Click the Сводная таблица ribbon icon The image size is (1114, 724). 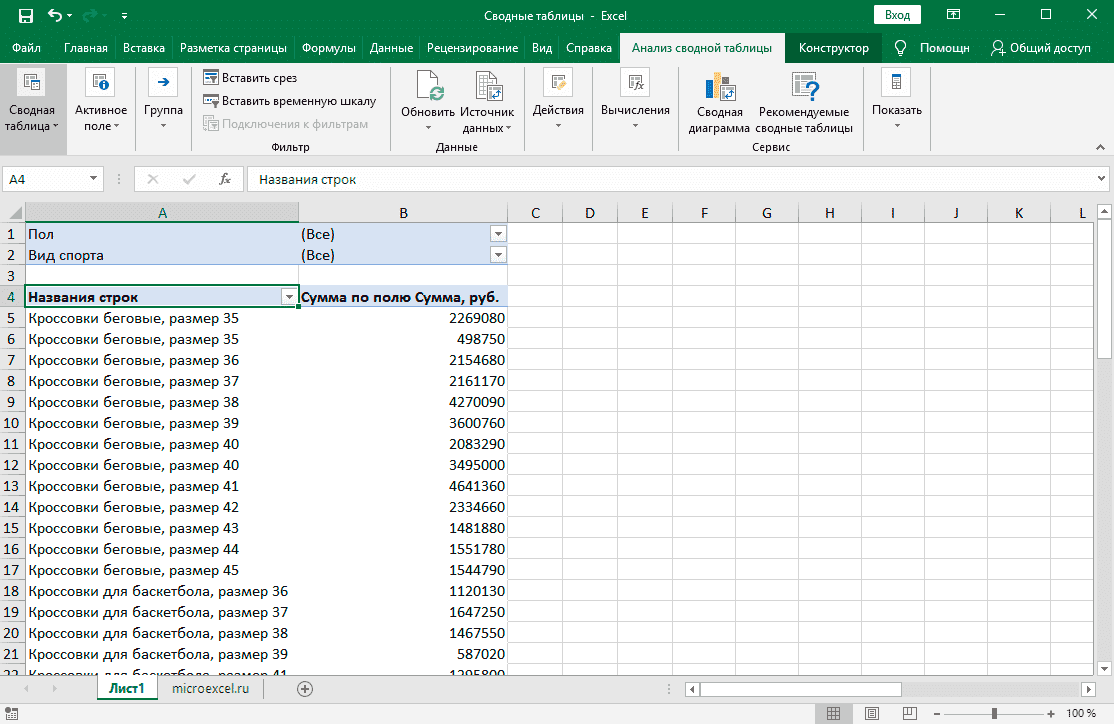30,84
